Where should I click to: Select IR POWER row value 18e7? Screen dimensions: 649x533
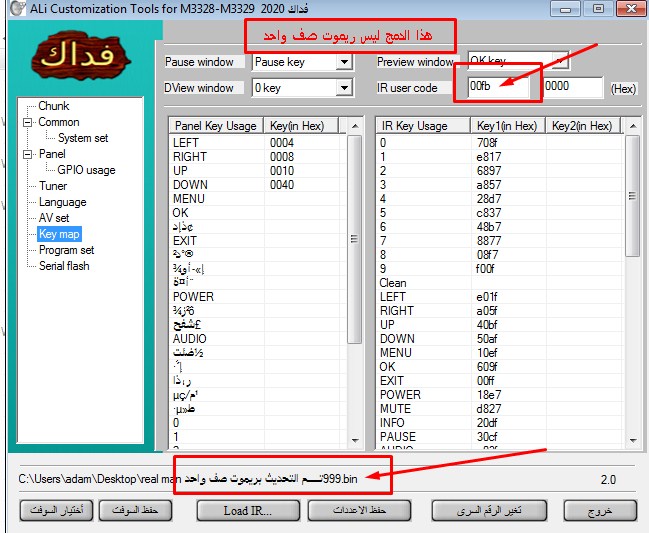[x=489, y=395]
